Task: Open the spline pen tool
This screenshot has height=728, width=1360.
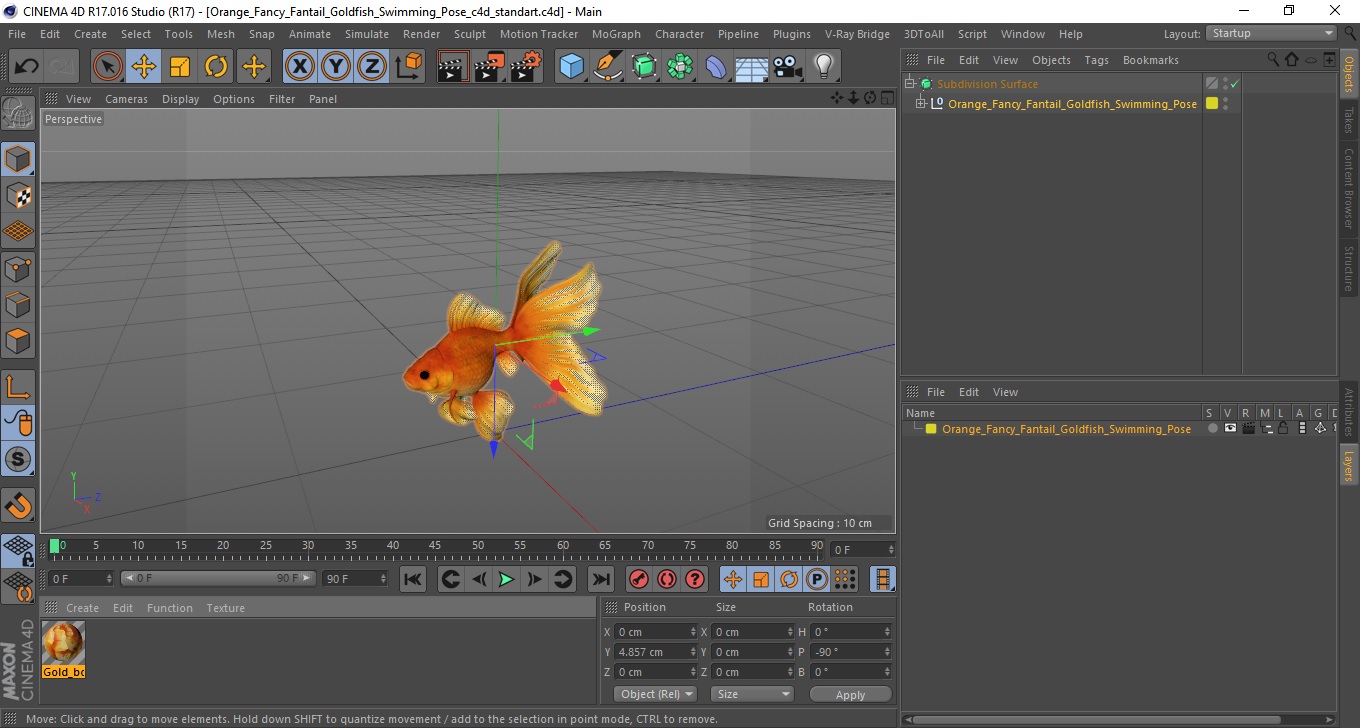Action: tap(607, 67)
